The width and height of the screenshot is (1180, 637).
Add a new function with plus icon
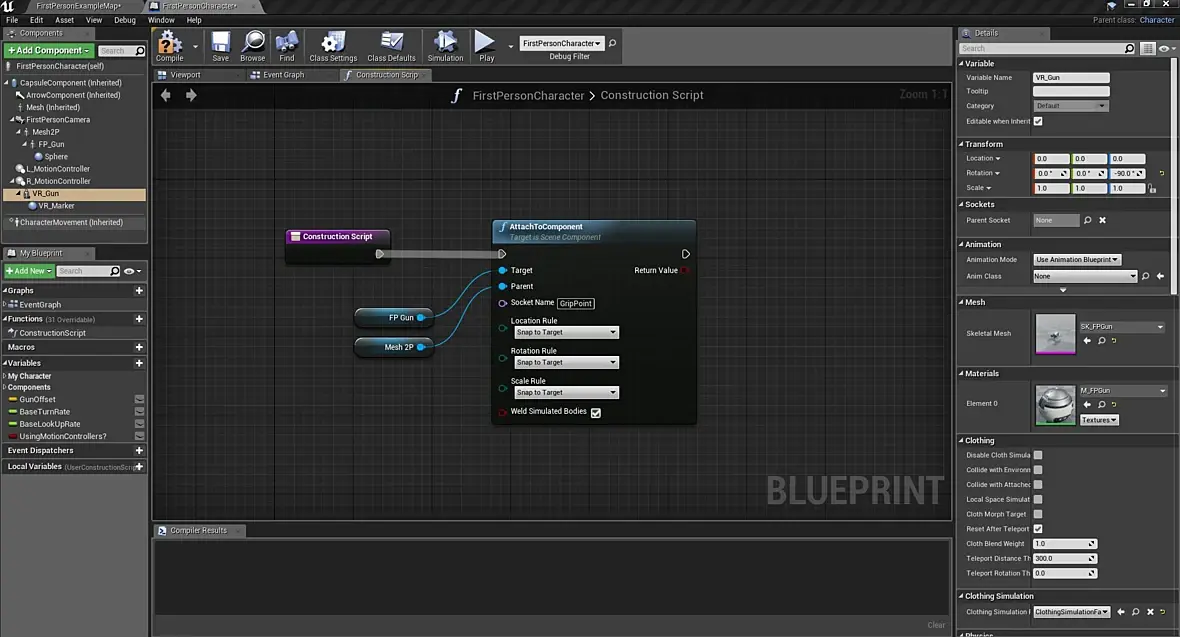coord(139,319)
